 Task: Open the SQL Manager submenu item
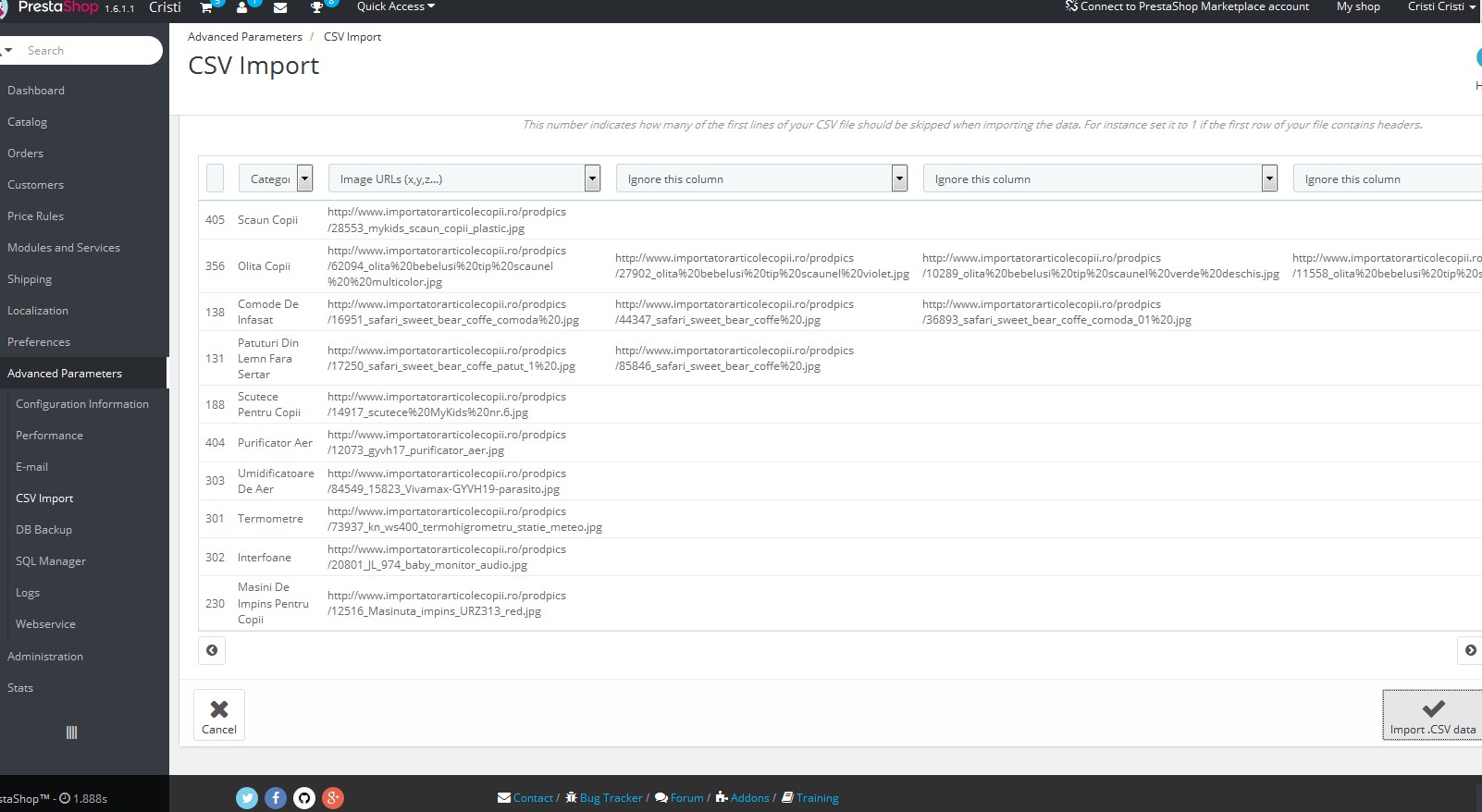(x=51, y=561)
